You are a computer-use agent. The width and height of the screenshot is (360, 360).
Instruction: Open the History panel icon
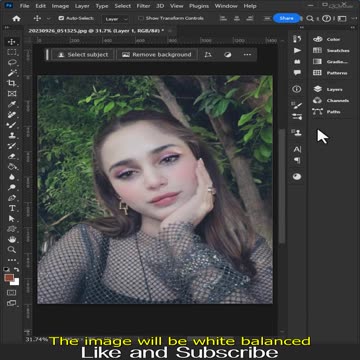(297, 39)
